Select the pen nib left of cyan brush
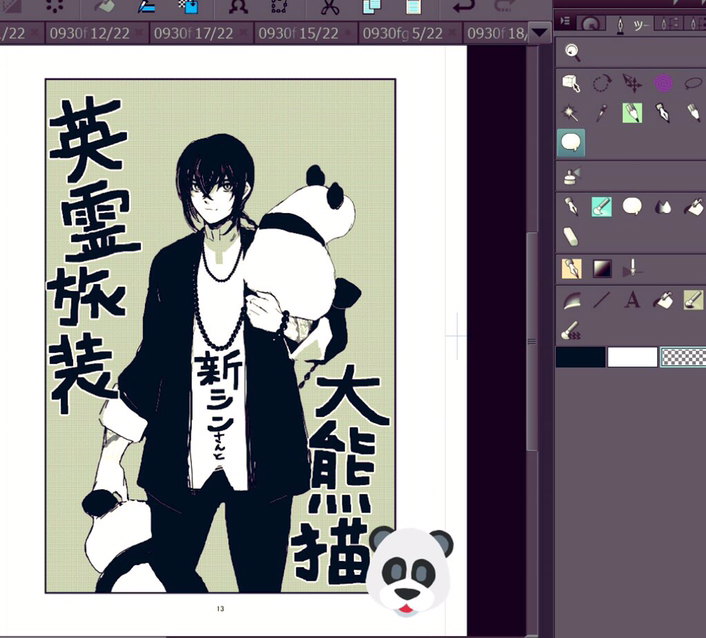Image resolution: width=706 pixels, height=638 pixels. click(x=571, y=207)
